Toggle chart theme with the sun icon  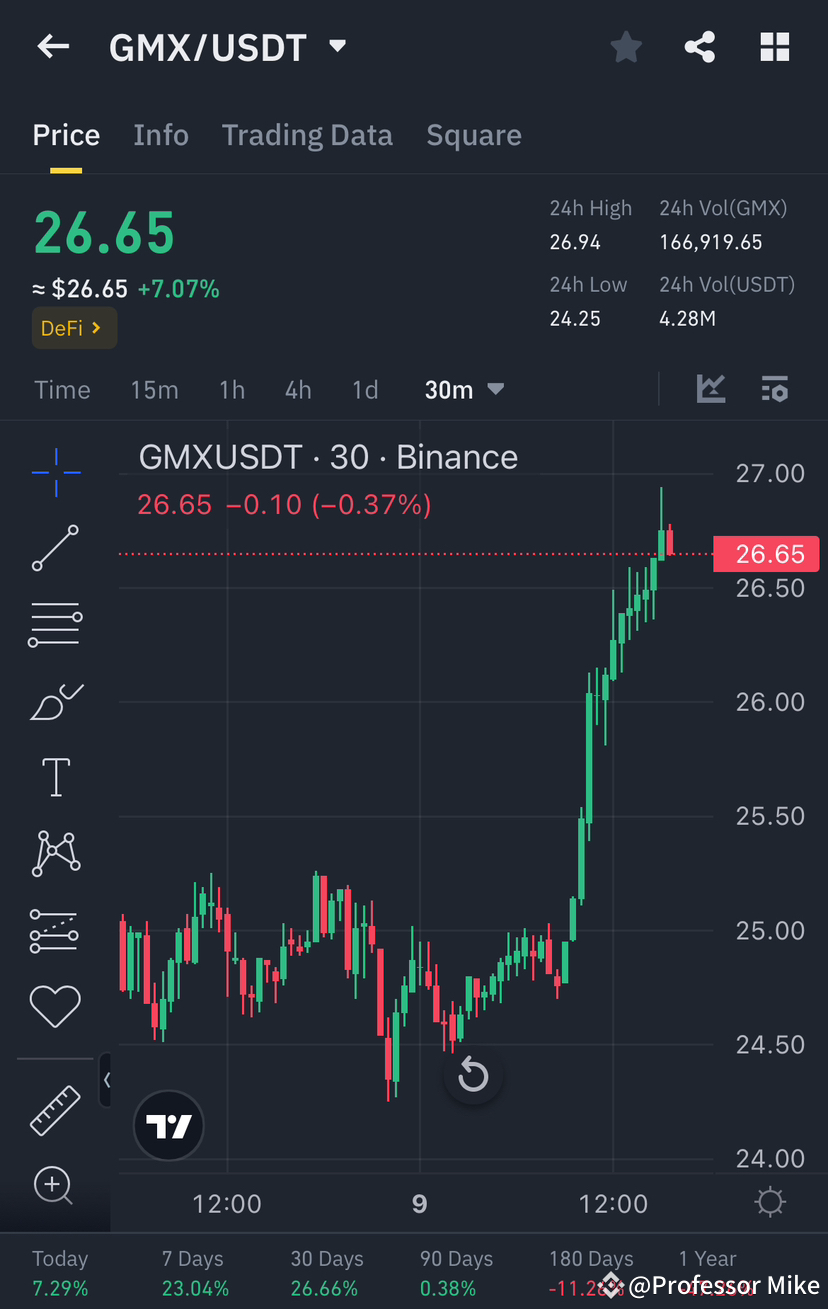tap(769, 1203)
